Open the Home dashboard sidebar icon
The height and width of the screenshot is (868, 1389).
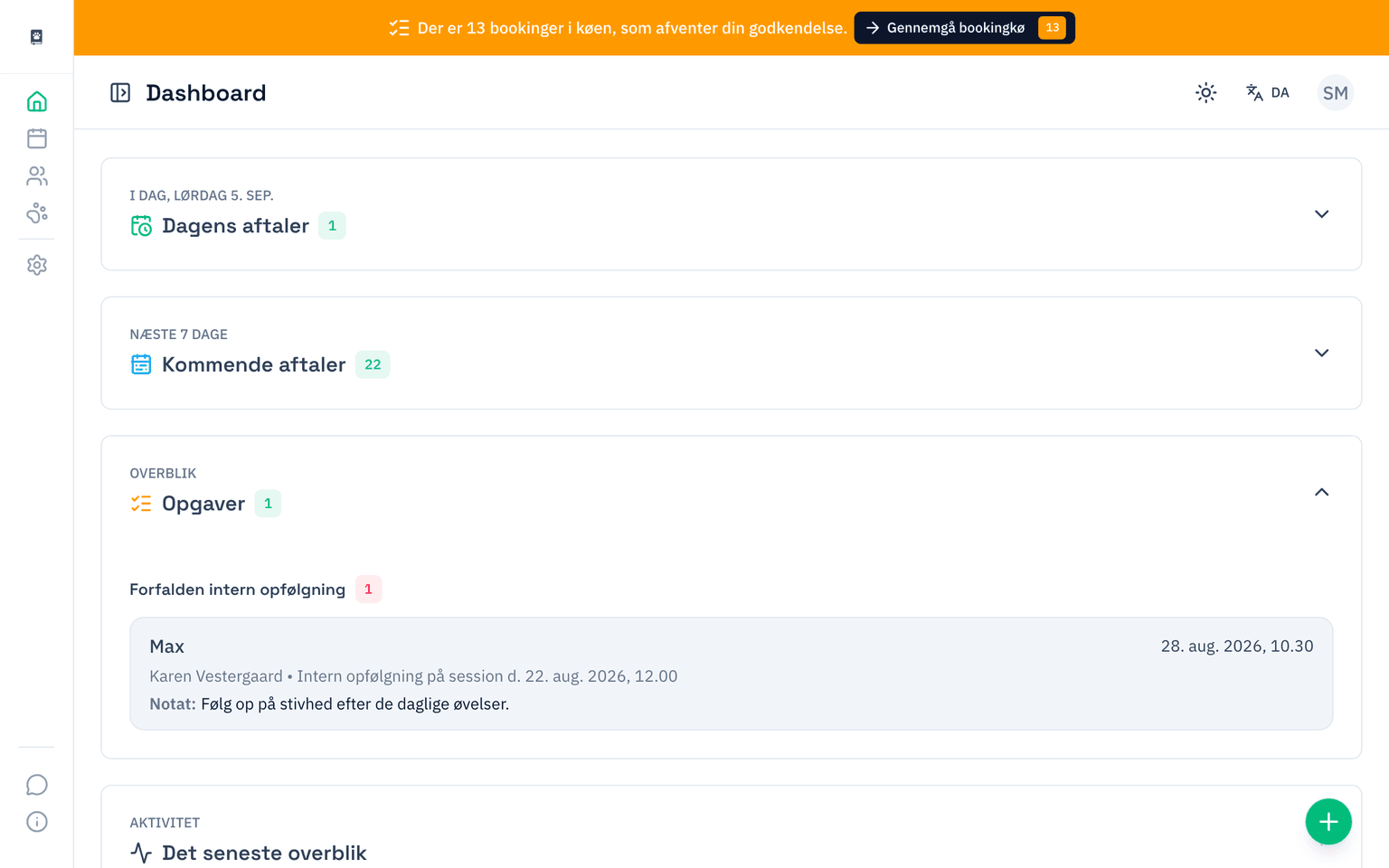(37, 101)
